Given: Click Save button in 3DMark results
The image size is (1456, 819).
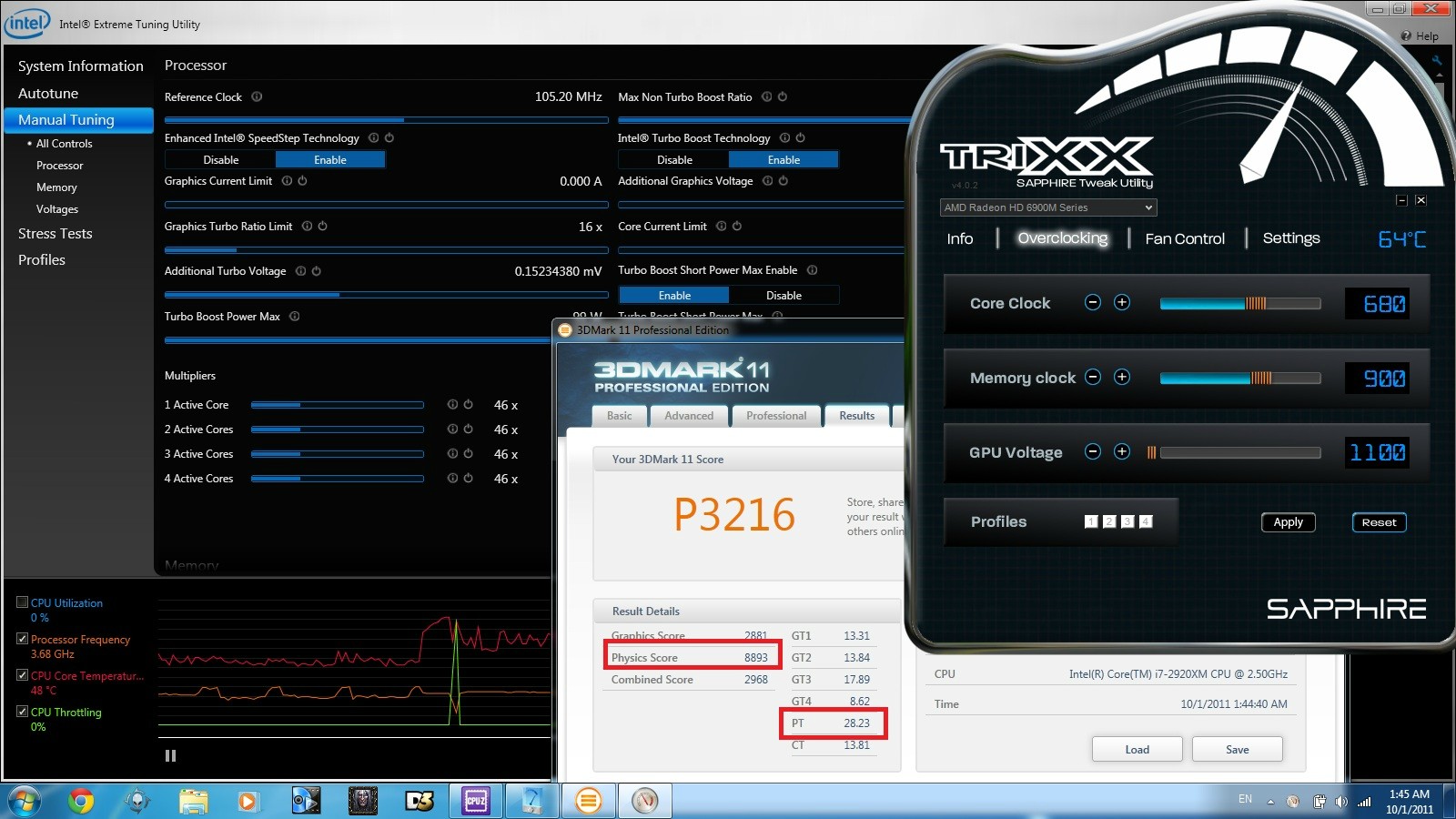Looking at the screenshot, I should [1237, 749].
